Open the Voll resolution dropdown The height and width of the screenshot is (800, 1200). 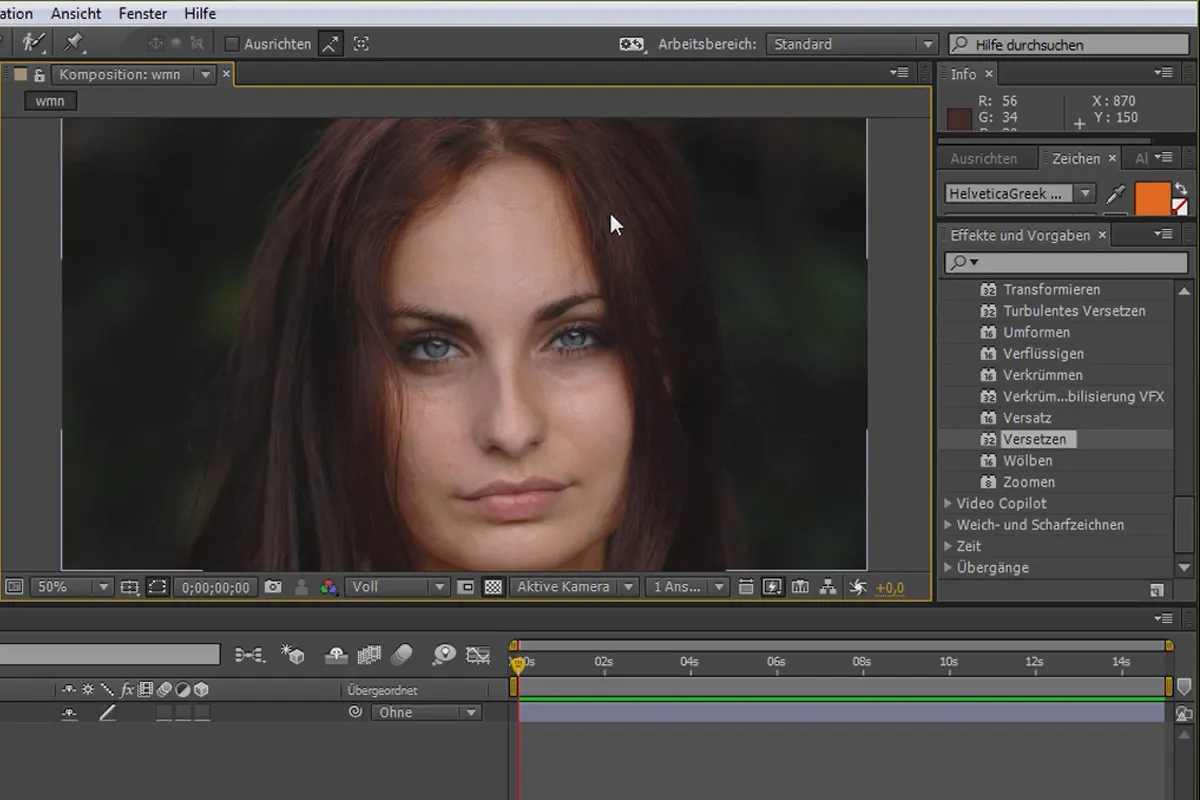[396, 587]
